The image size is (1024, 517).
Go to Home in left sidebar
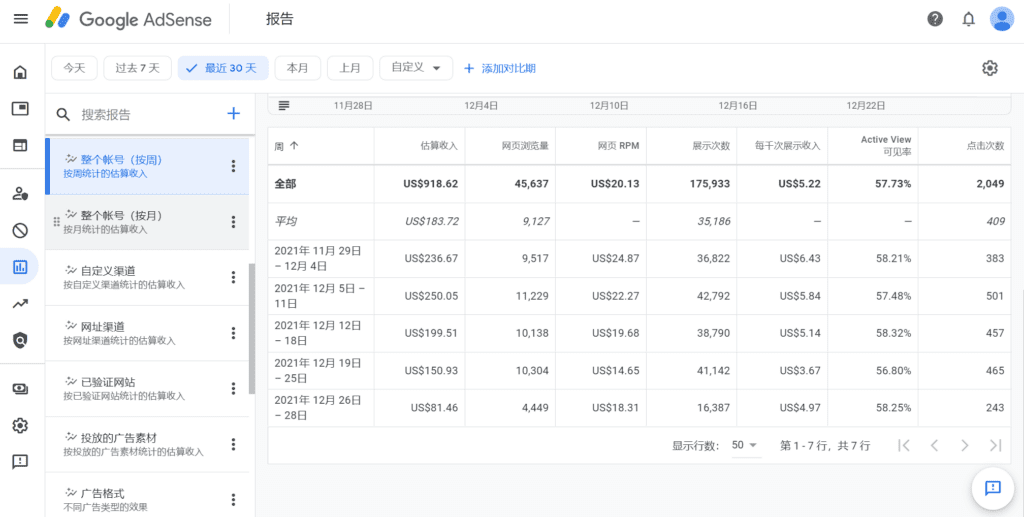coord(20,73)
